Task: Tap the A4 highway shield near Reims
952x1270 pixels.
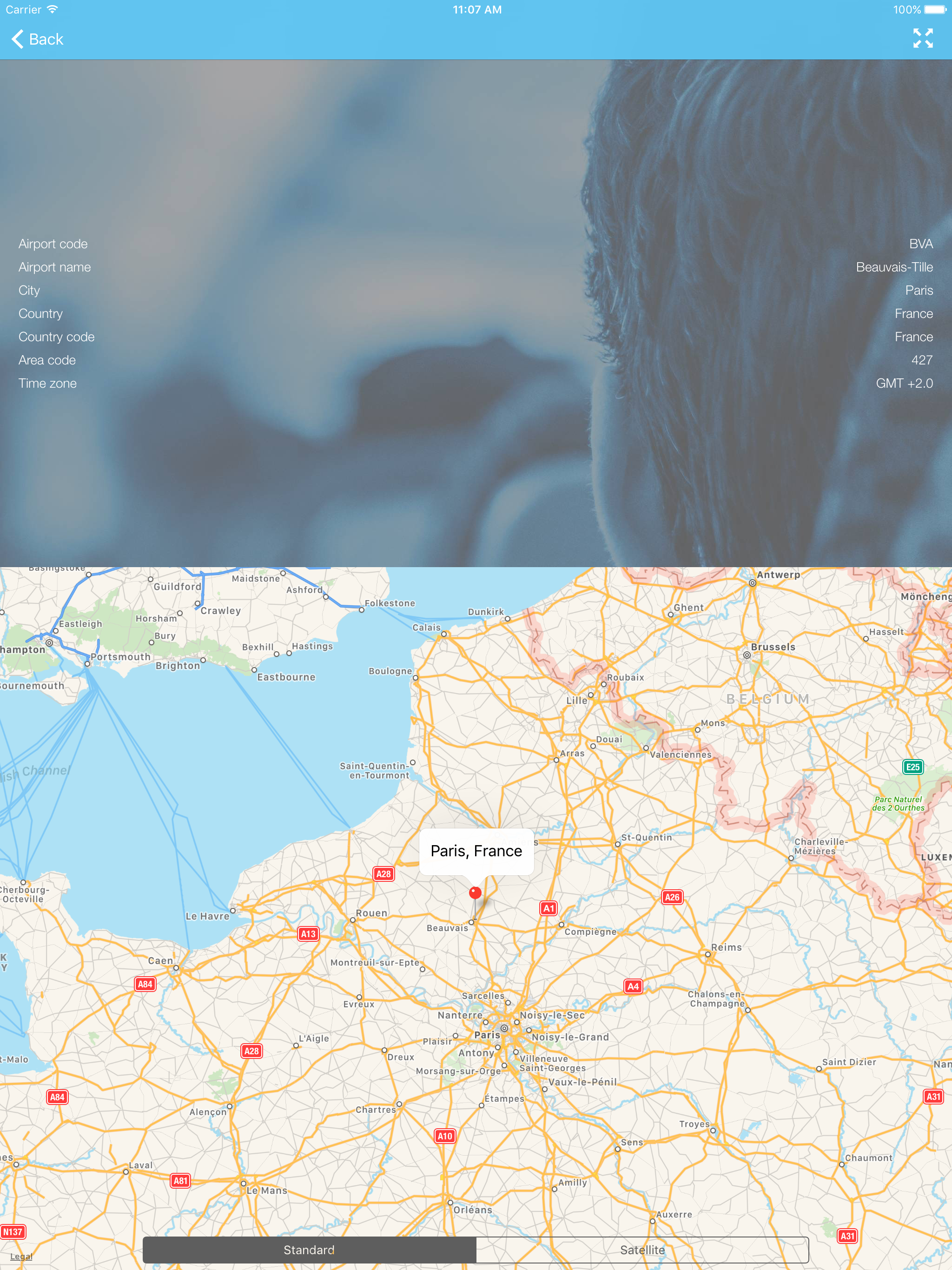Action: coord(633,986)
